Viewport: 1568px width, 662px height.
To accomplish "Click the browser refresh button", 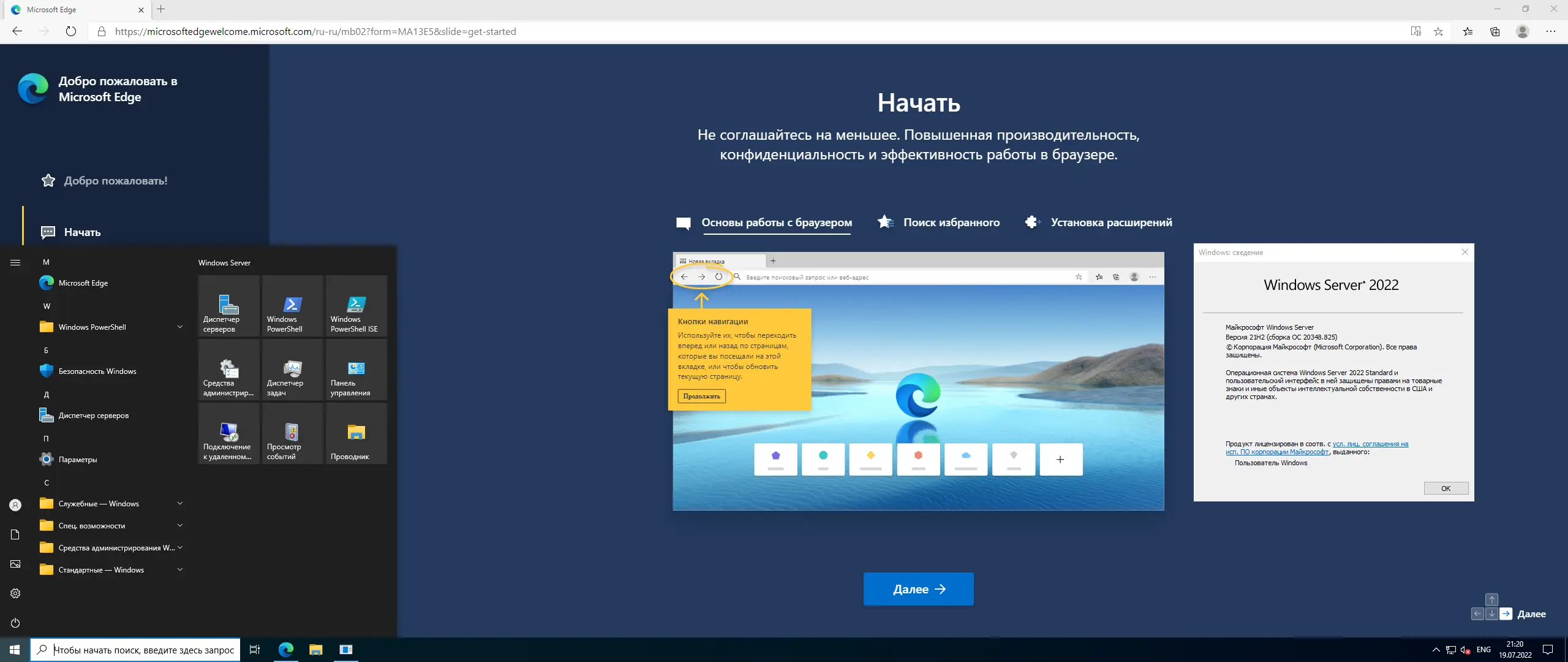I will (x=71, y=31).
